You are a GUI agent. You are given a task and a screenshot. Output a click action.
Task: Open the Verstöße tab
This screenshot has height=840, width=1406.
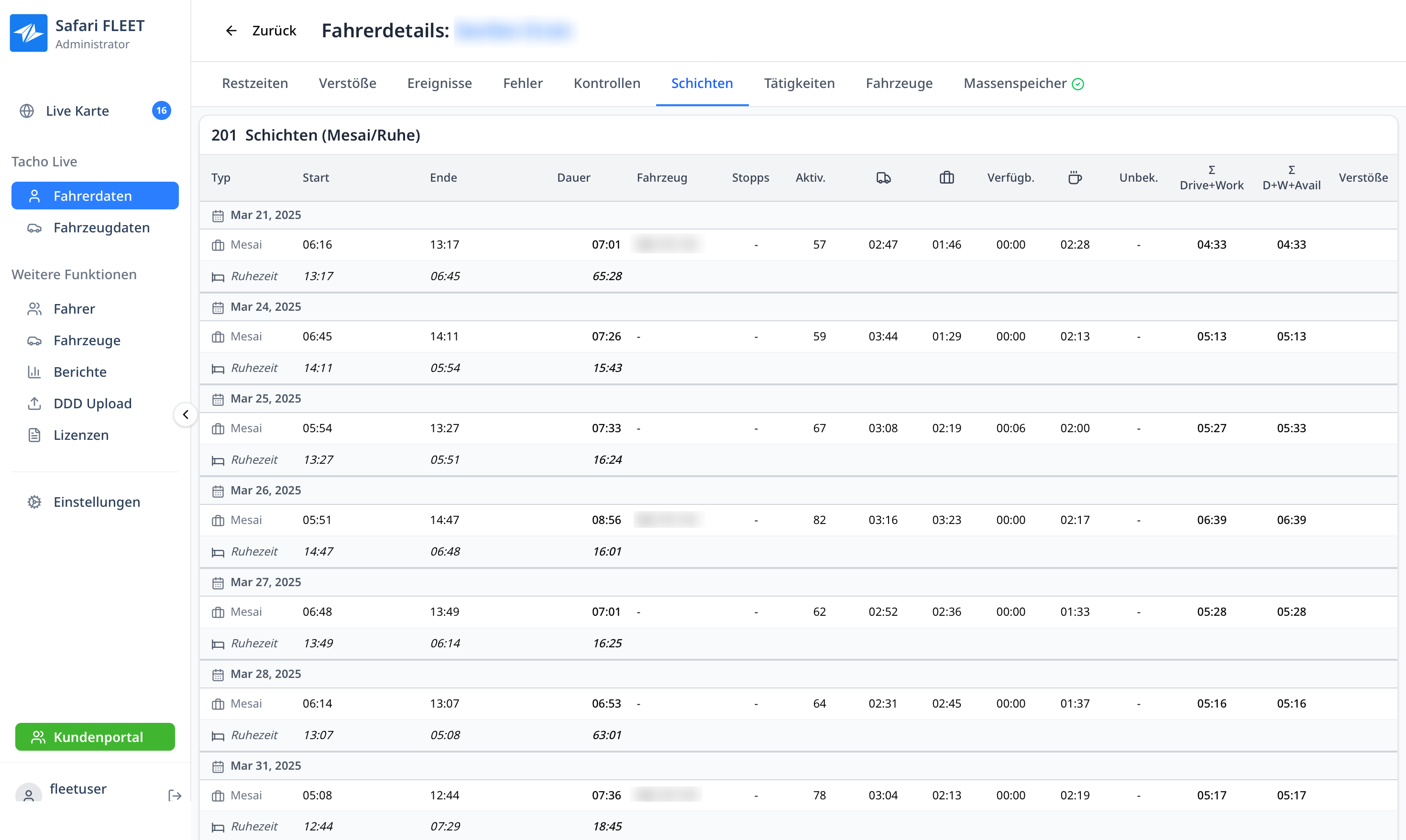(347, 84)
